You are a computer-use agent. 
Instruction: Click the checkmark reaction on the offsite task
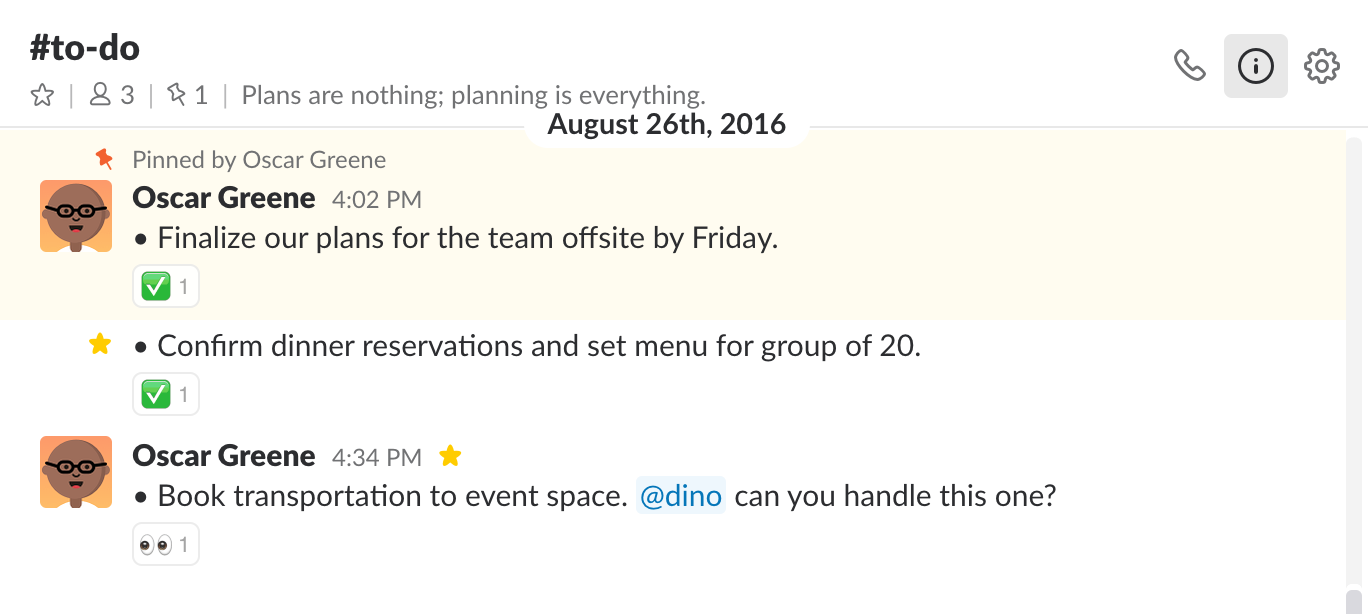click(x=165, y=285)
